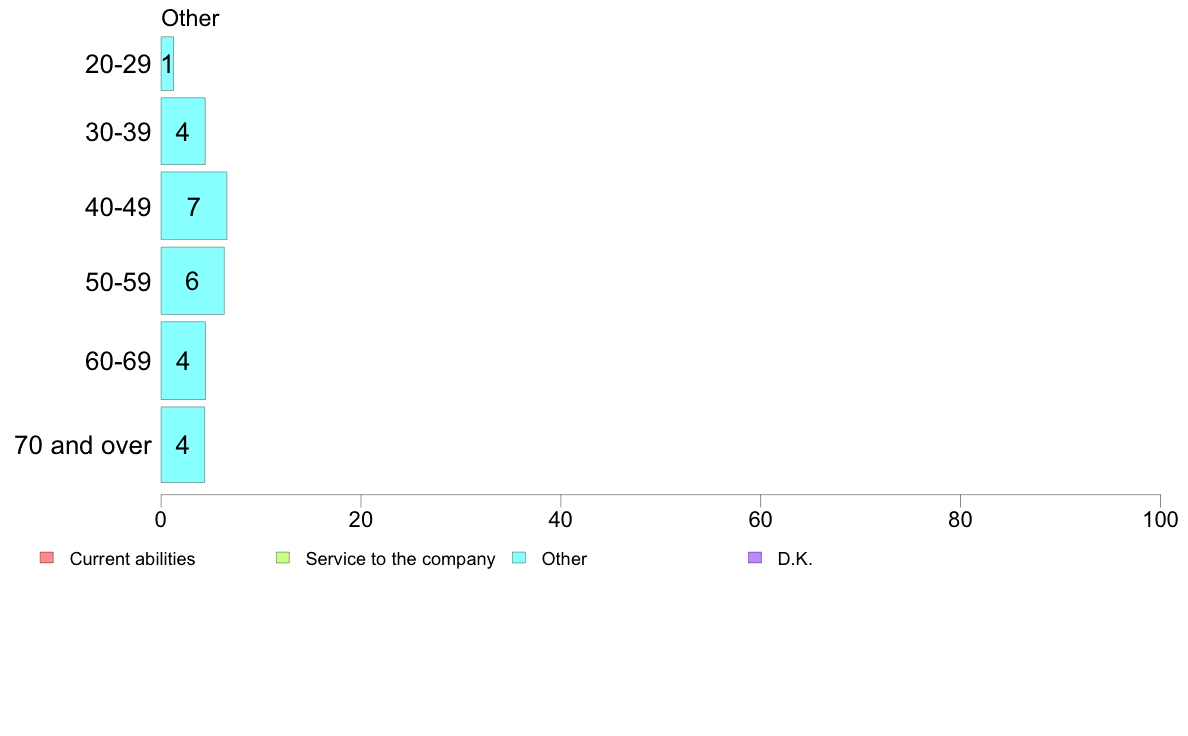
Task: Click the Current abilities legend label
Action: pos(133,559)
